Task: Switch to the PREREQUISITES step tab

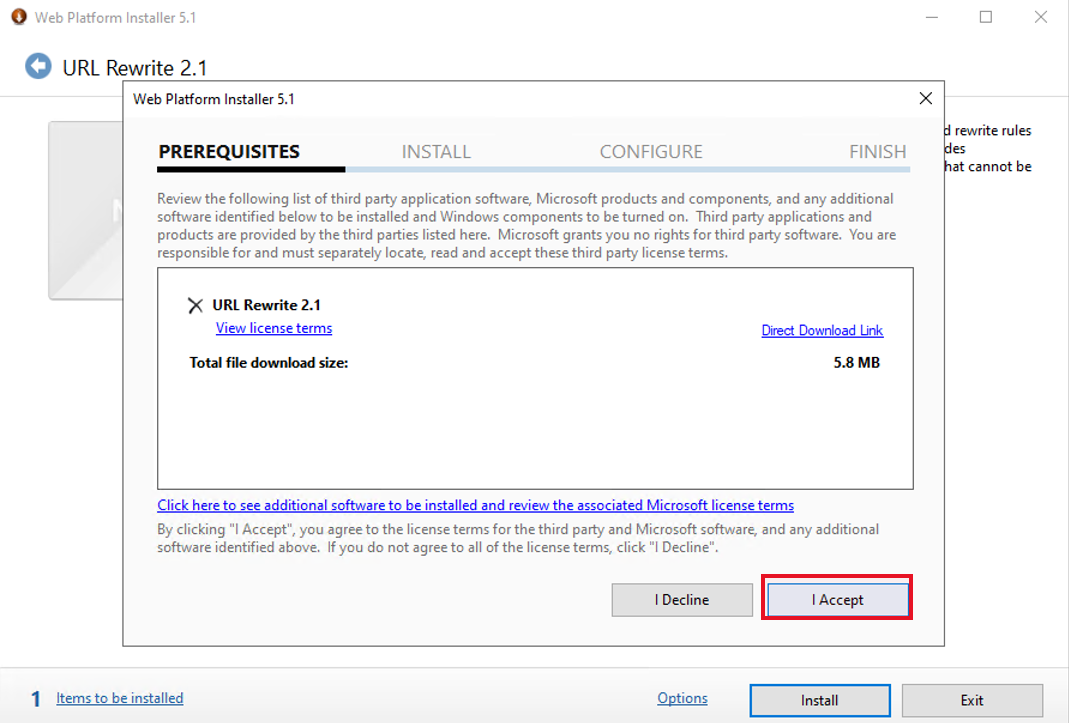Action: tap(229, 151)
